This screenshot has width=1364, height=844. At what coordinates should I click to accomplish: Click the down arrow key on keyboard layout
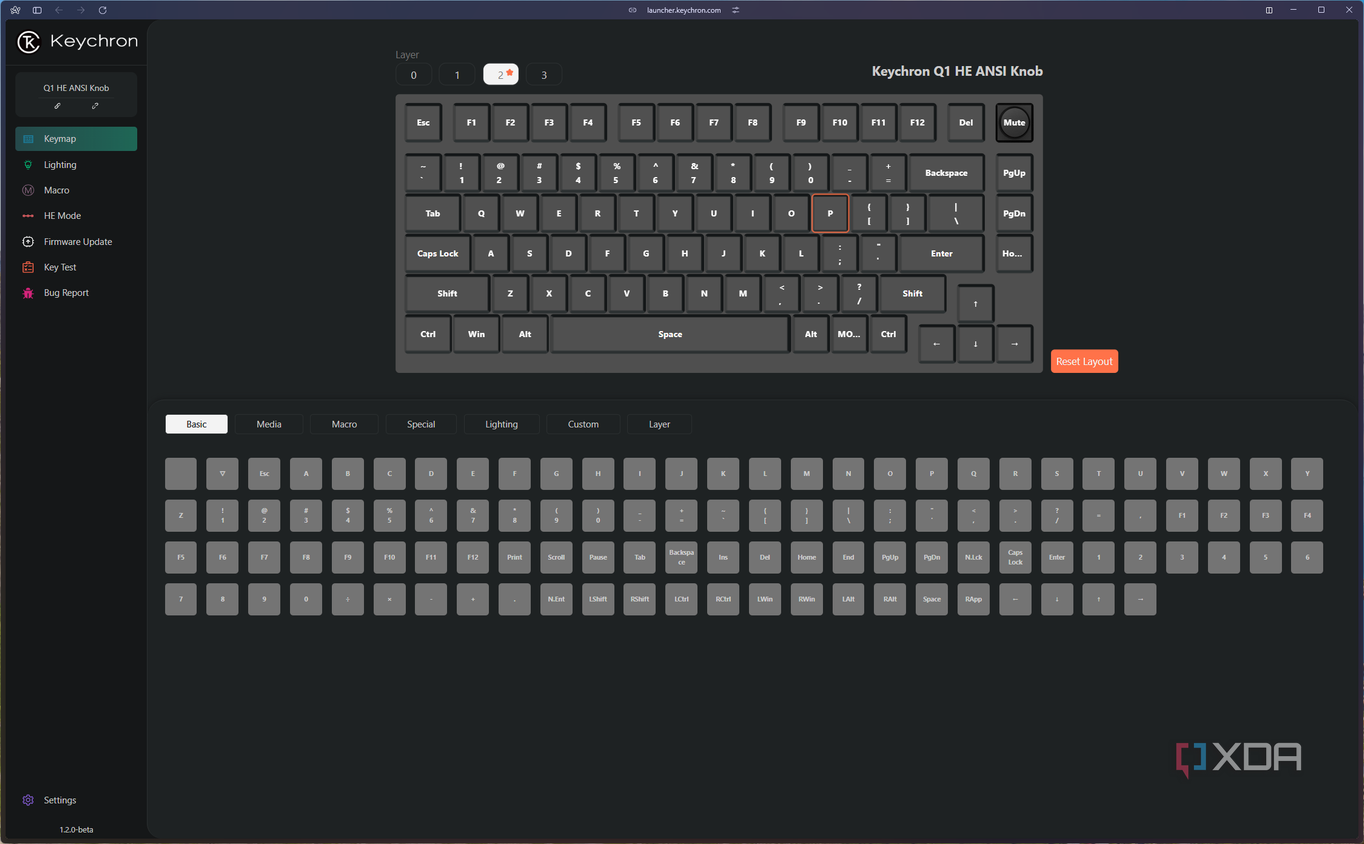pos(975,343)
